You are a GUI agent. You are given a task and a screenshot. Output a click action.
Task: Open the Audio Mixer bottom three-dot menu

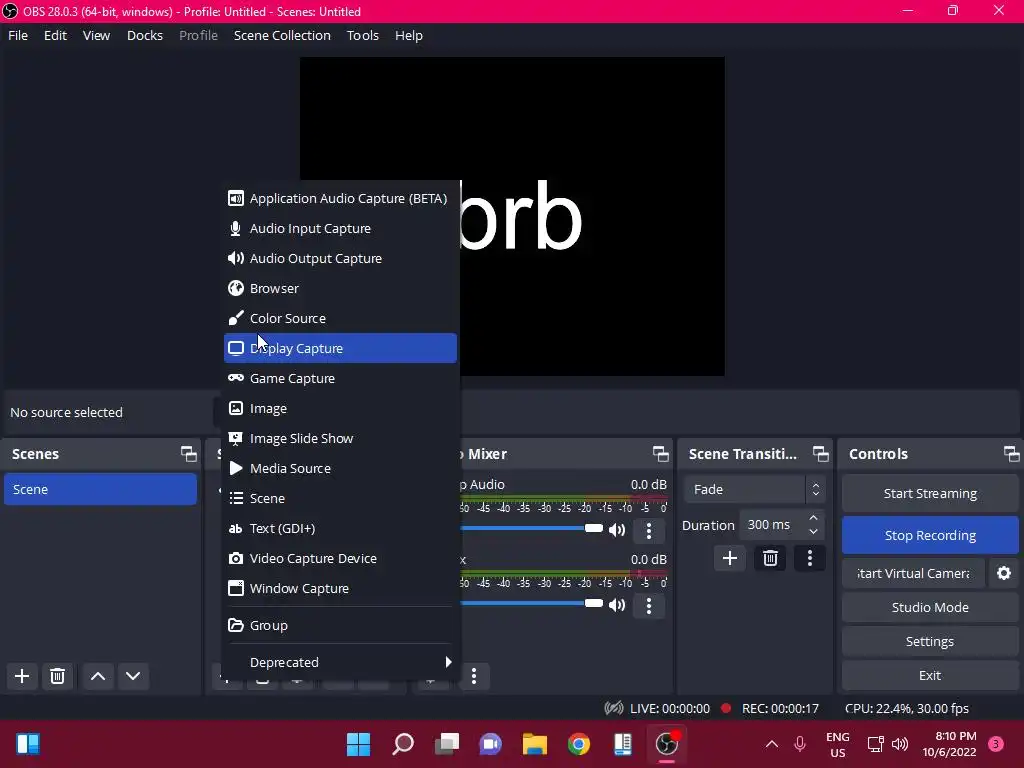(474, 676)
